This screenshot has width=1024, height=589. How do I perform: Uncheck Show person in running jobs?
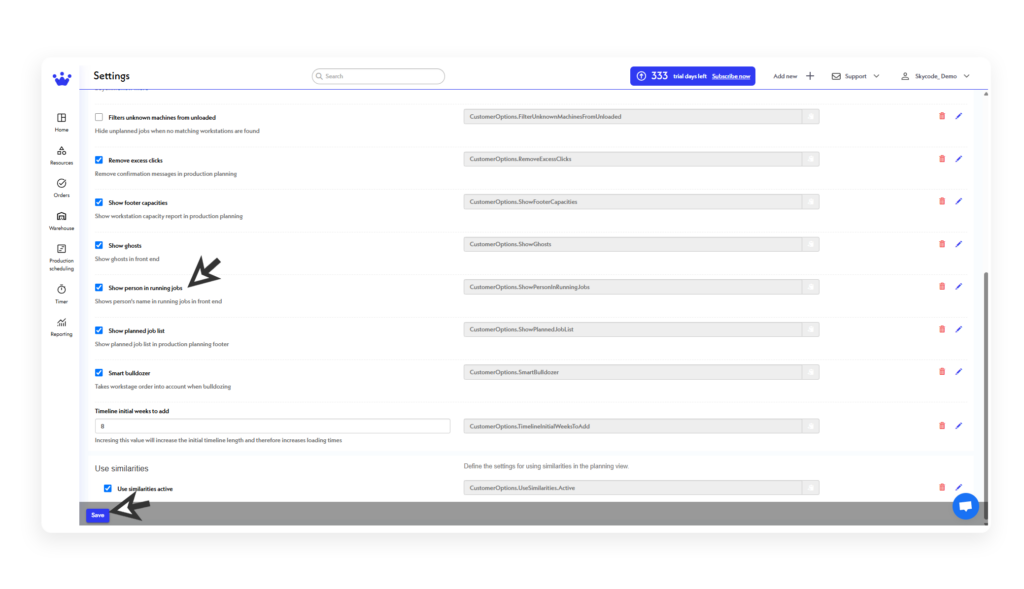coord(98,287)
